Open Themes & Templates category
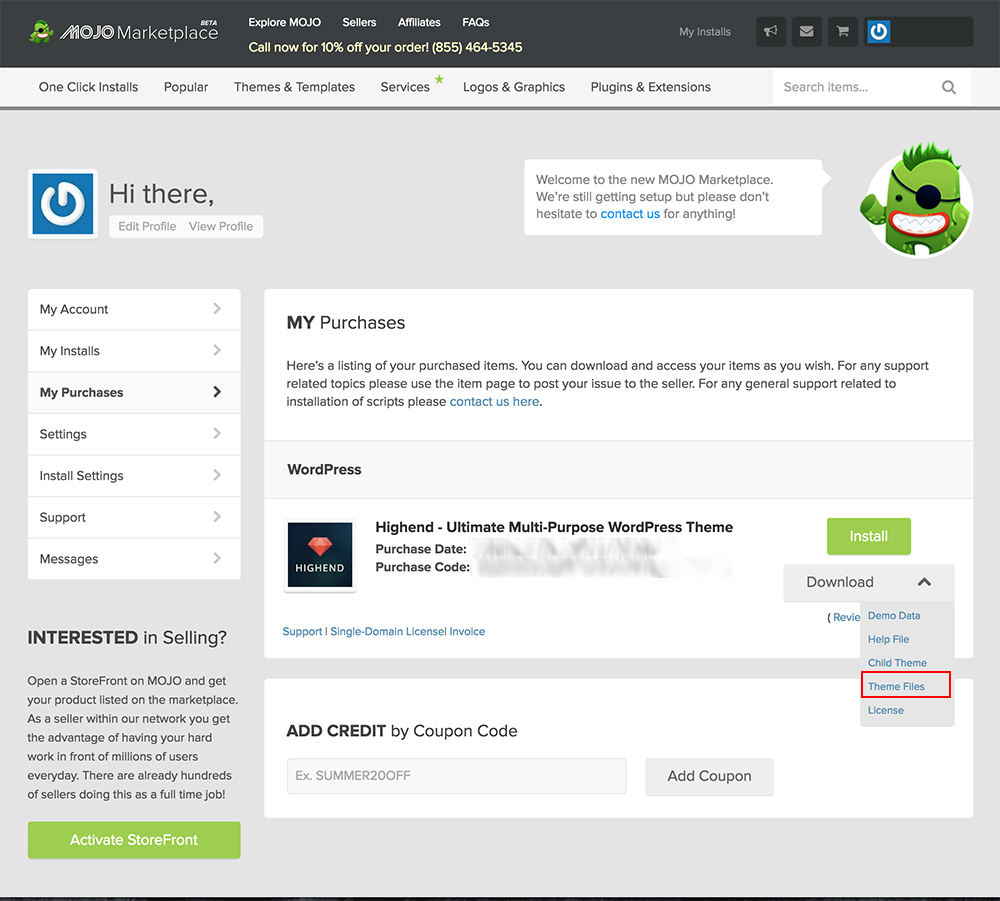1000x901 pixels. point(295,87)
